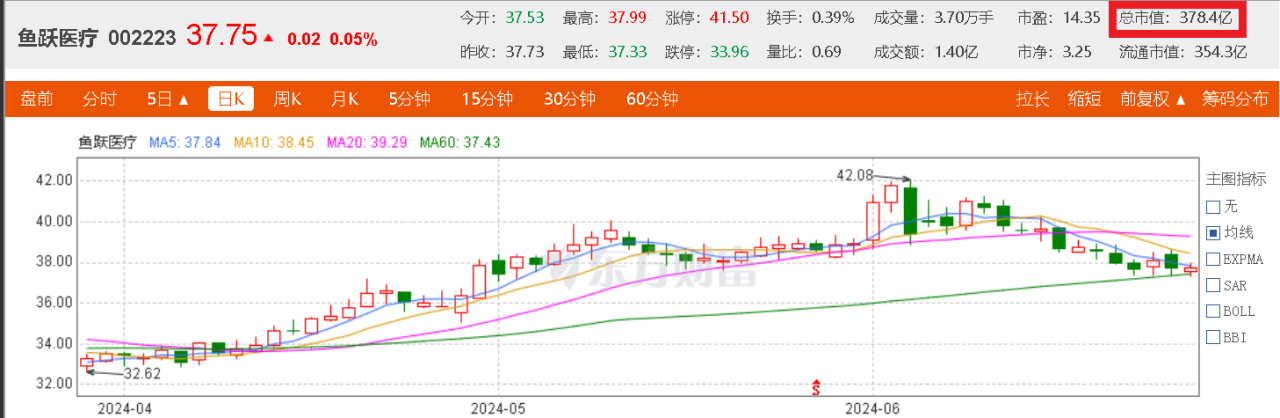Click the 最低 37.33 value
Viewport: 1280px width, 418px height.
[626, 52]
